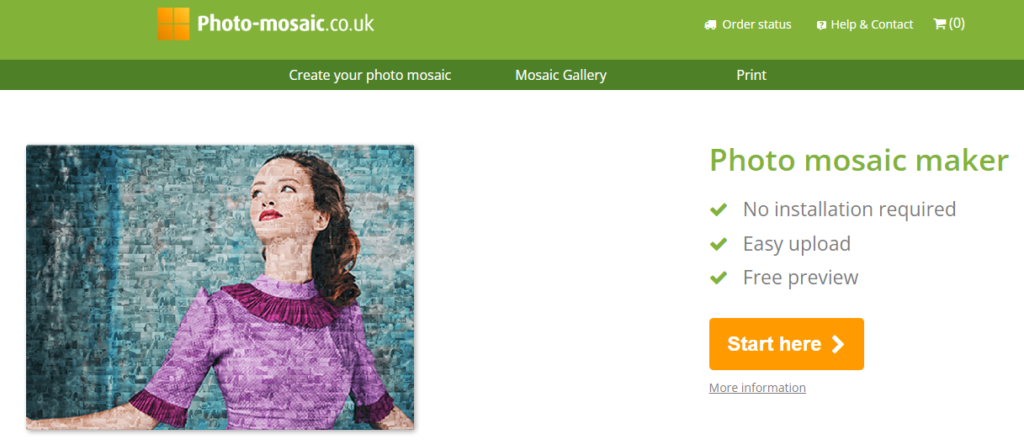Click the checkmark beside Free preview
The height and width of the screenshot is (445, 1024).
pyautogui.click(x=718, y=278)
